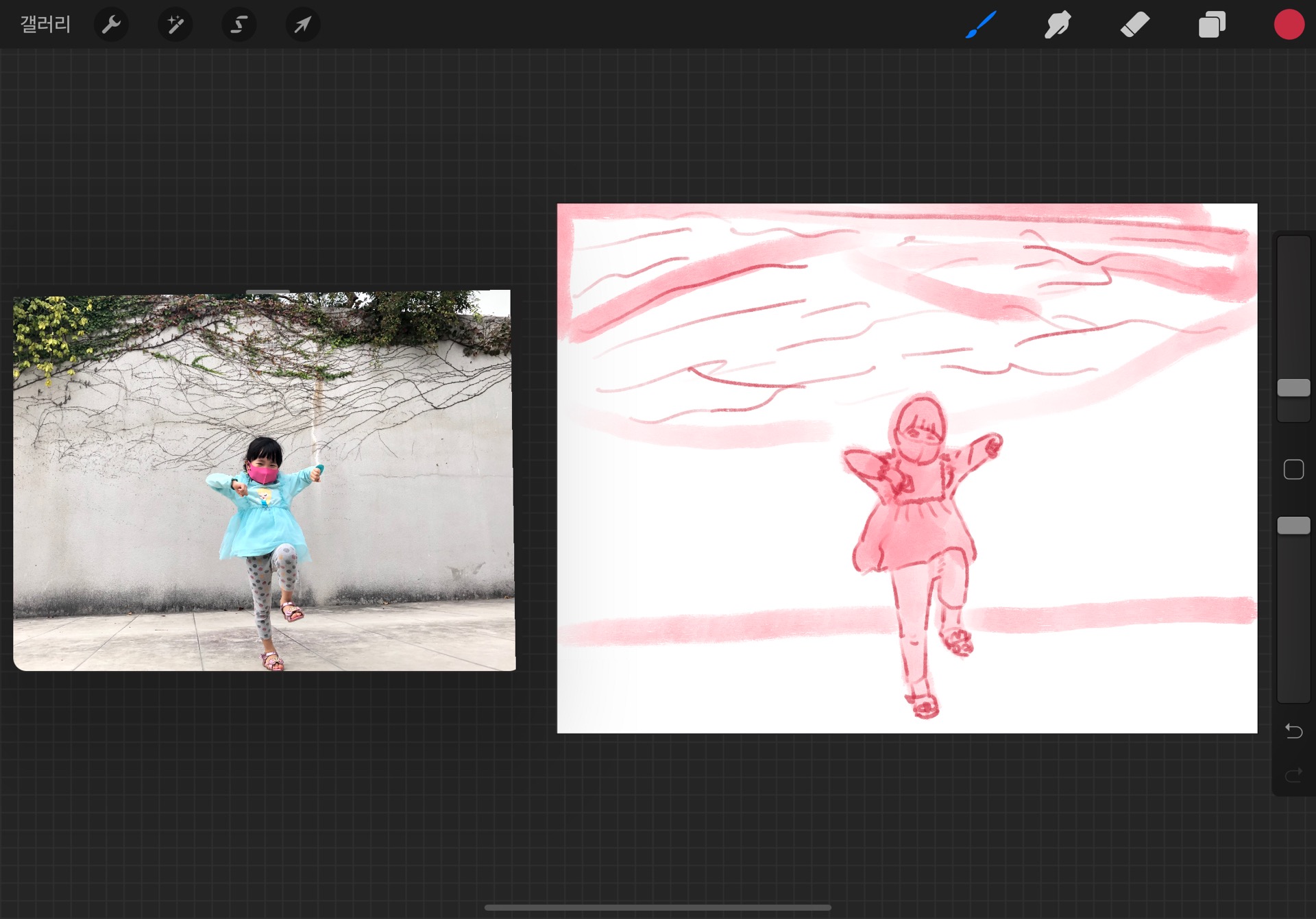This screenshot has width=1316, height=919.
Task: Select the Eraser tool
Action: pos(1134,25)
